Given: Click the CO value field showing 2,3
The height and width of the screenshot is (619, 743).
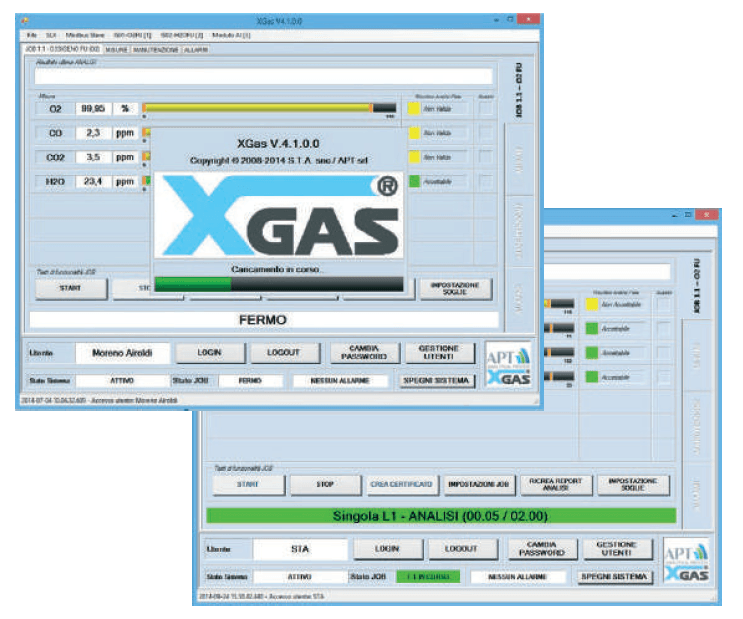Looking at the screenshot, I should click(93, 133).
